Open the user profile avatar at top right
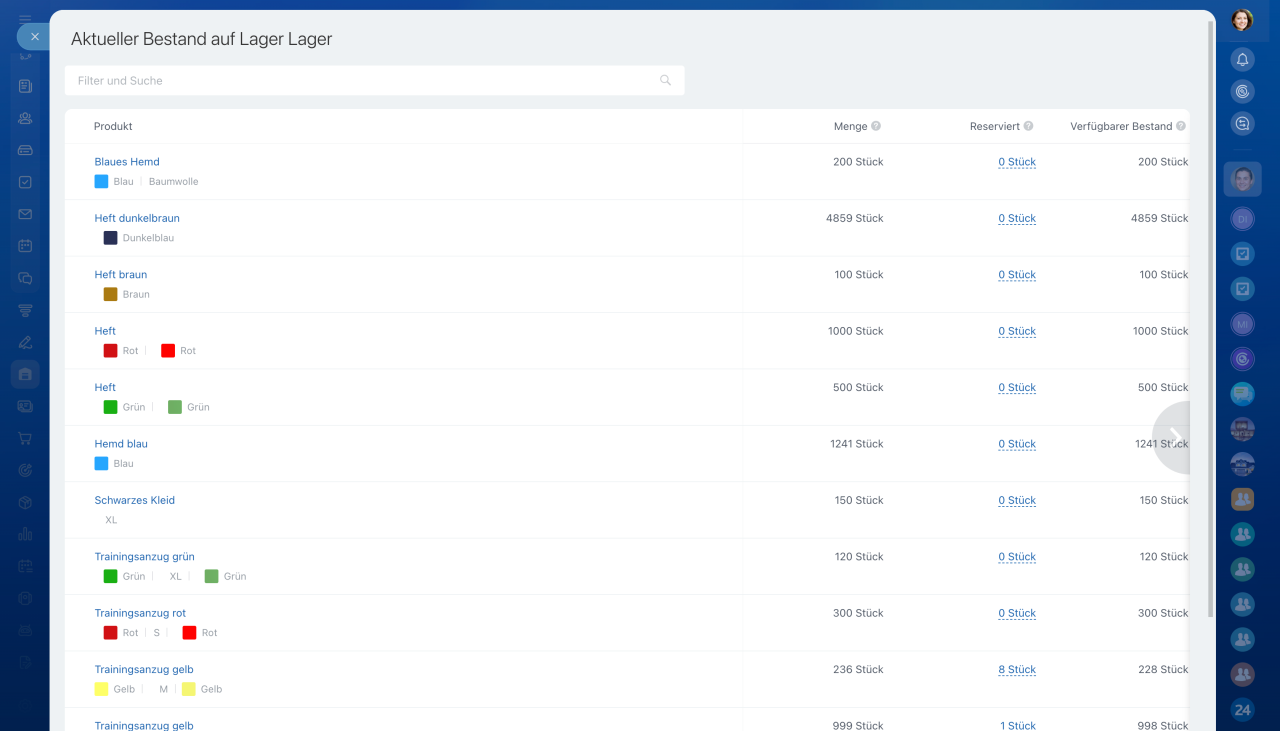Screen dimensions: 1280x731 tap(1242, 20)
